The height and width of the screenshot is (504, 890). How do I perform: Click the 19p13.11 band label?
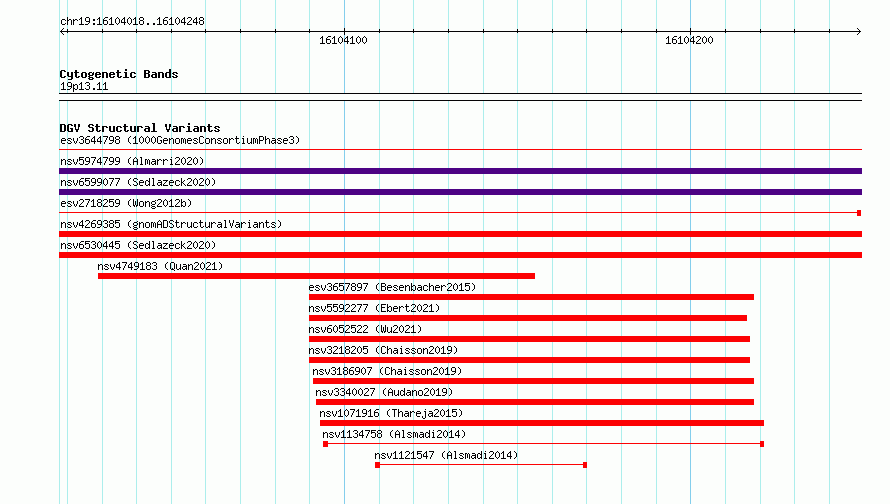[x=84, y=86]
